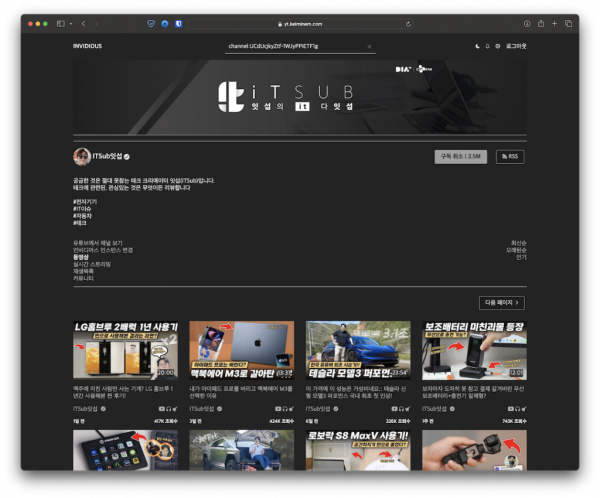
Task: Open notifications bell icon
Action: click(487, 46)
